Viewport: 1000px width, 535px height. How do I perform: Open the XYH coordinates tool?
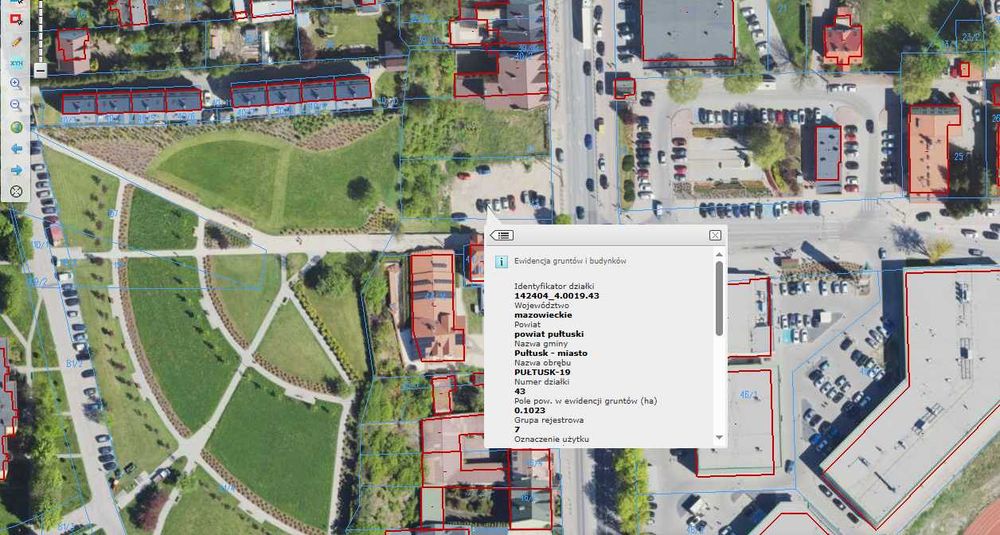point(16,63)
